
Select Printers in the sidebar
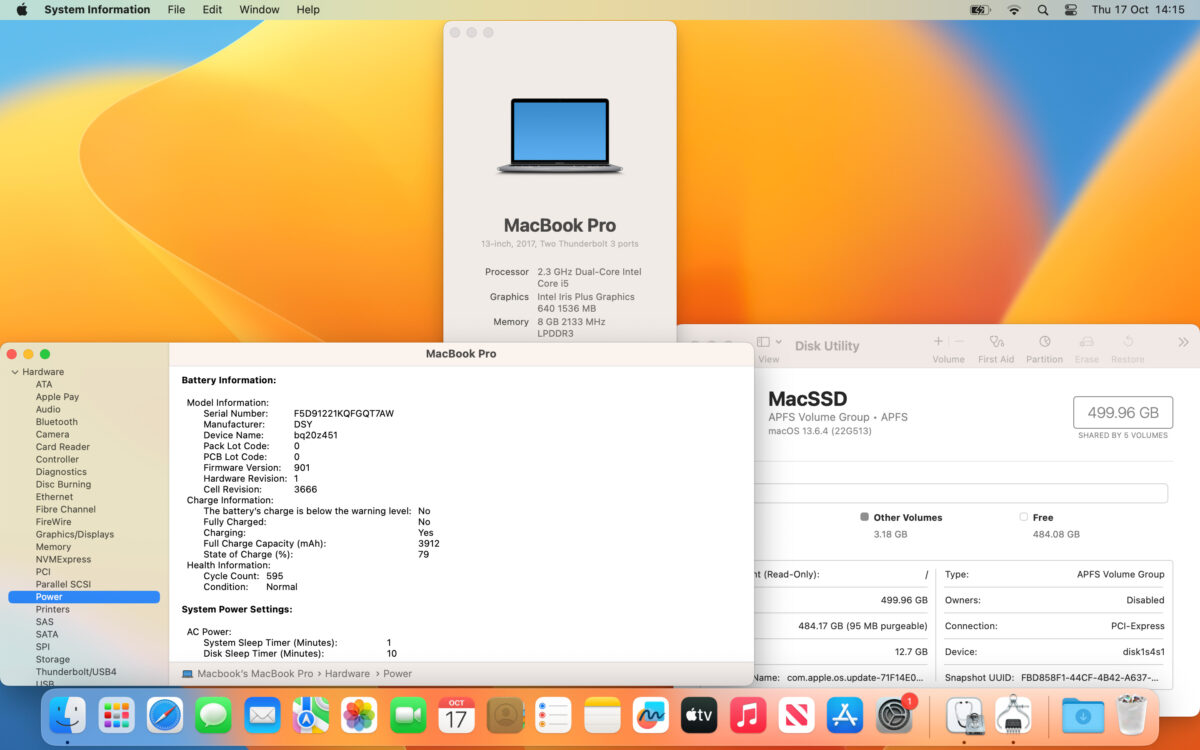(x=52, y=609)
